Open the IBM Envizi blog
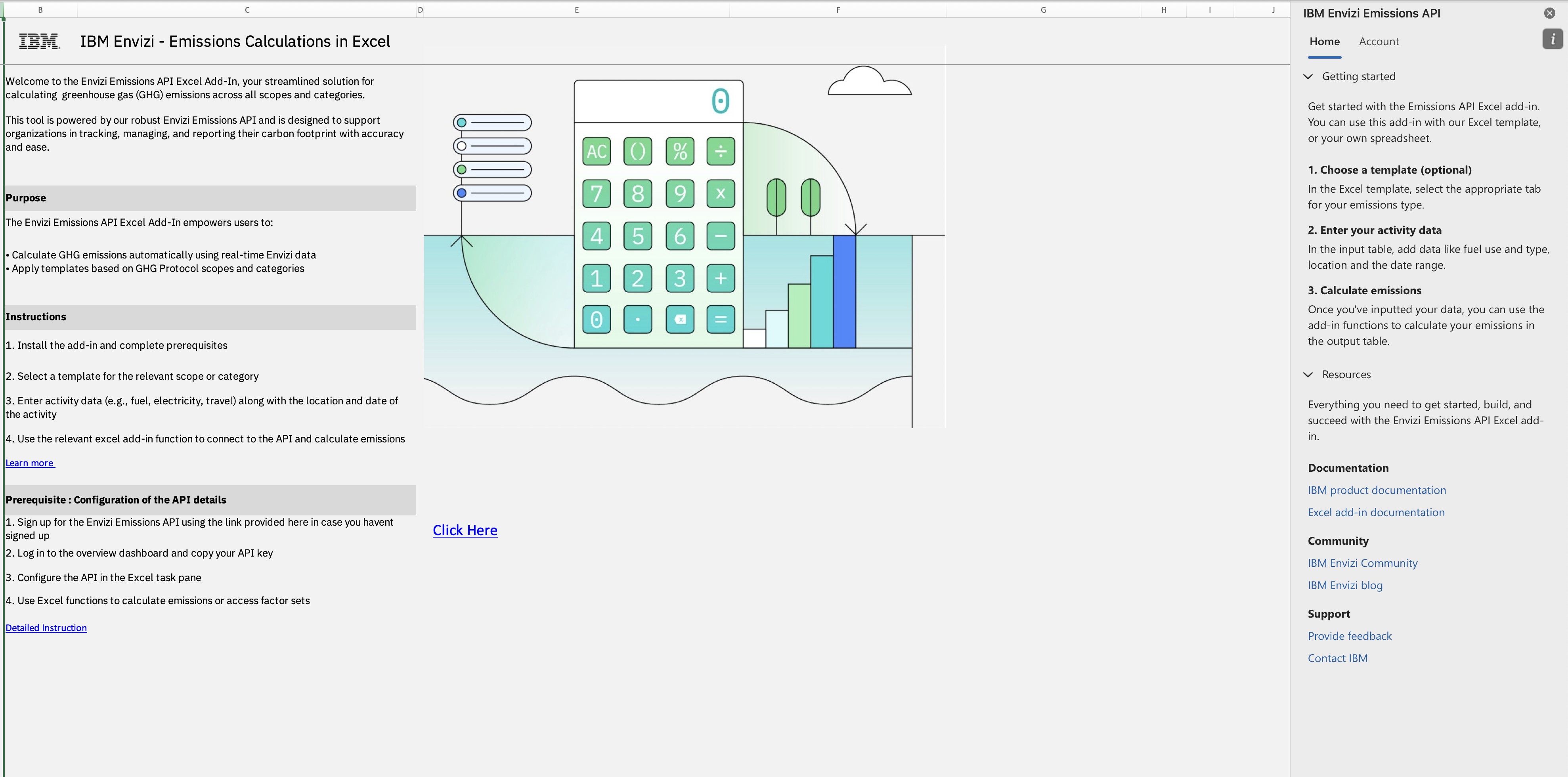This screenshot has width=1568, height=777. pos(1344,585)
